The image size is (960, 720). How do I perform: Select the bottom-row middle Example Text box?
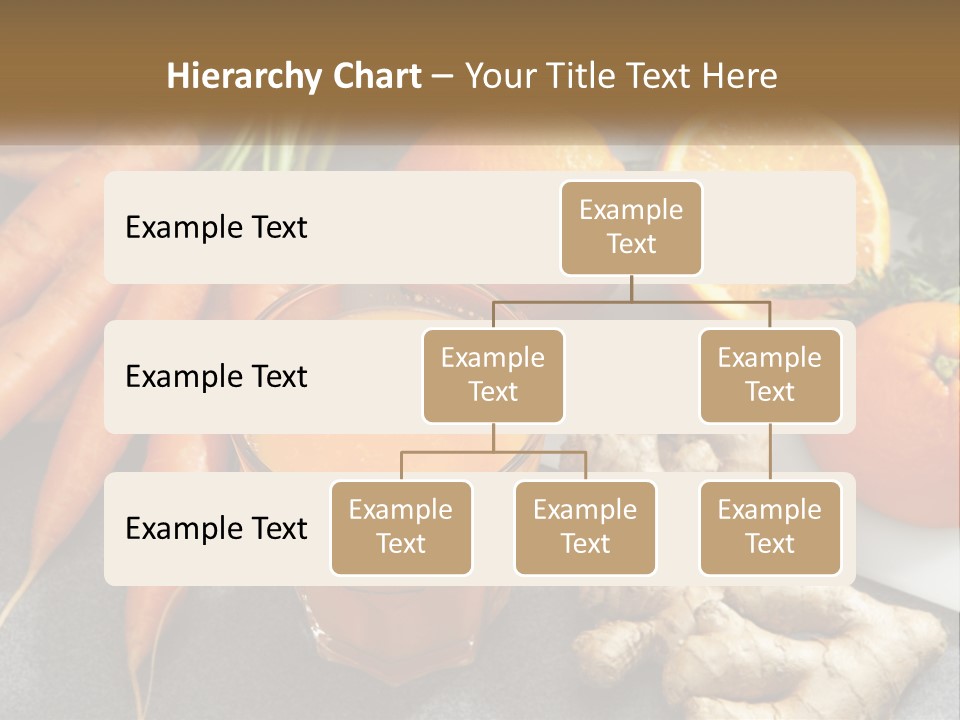[x=585, y=527]
